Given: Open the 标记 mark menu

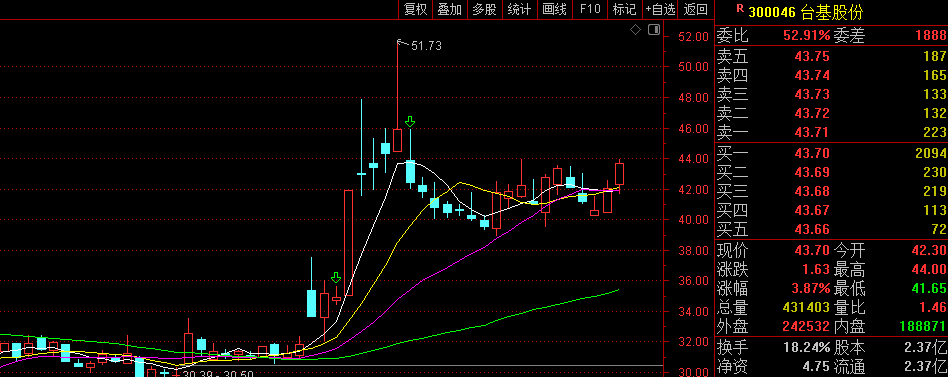Looking at the screenshot, I should (x=625, y=9).
